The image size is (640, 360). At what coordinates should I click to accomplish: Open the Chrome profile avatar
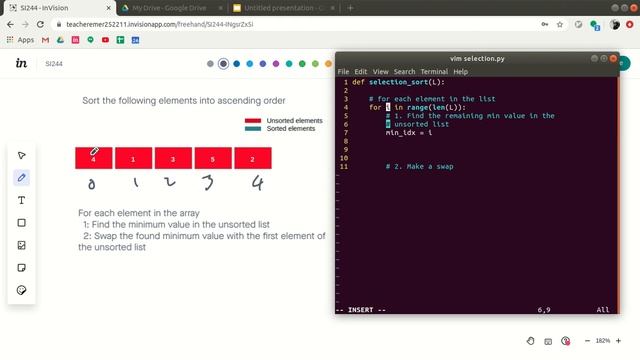(x=615, y=24)
